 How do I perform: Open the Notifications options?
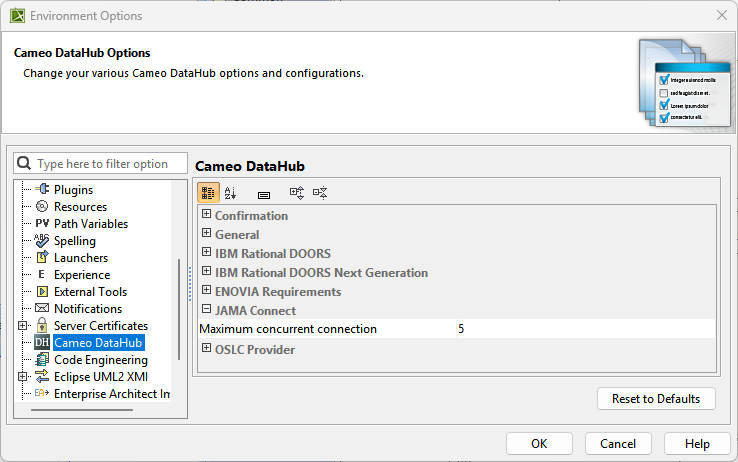(87, 309)
